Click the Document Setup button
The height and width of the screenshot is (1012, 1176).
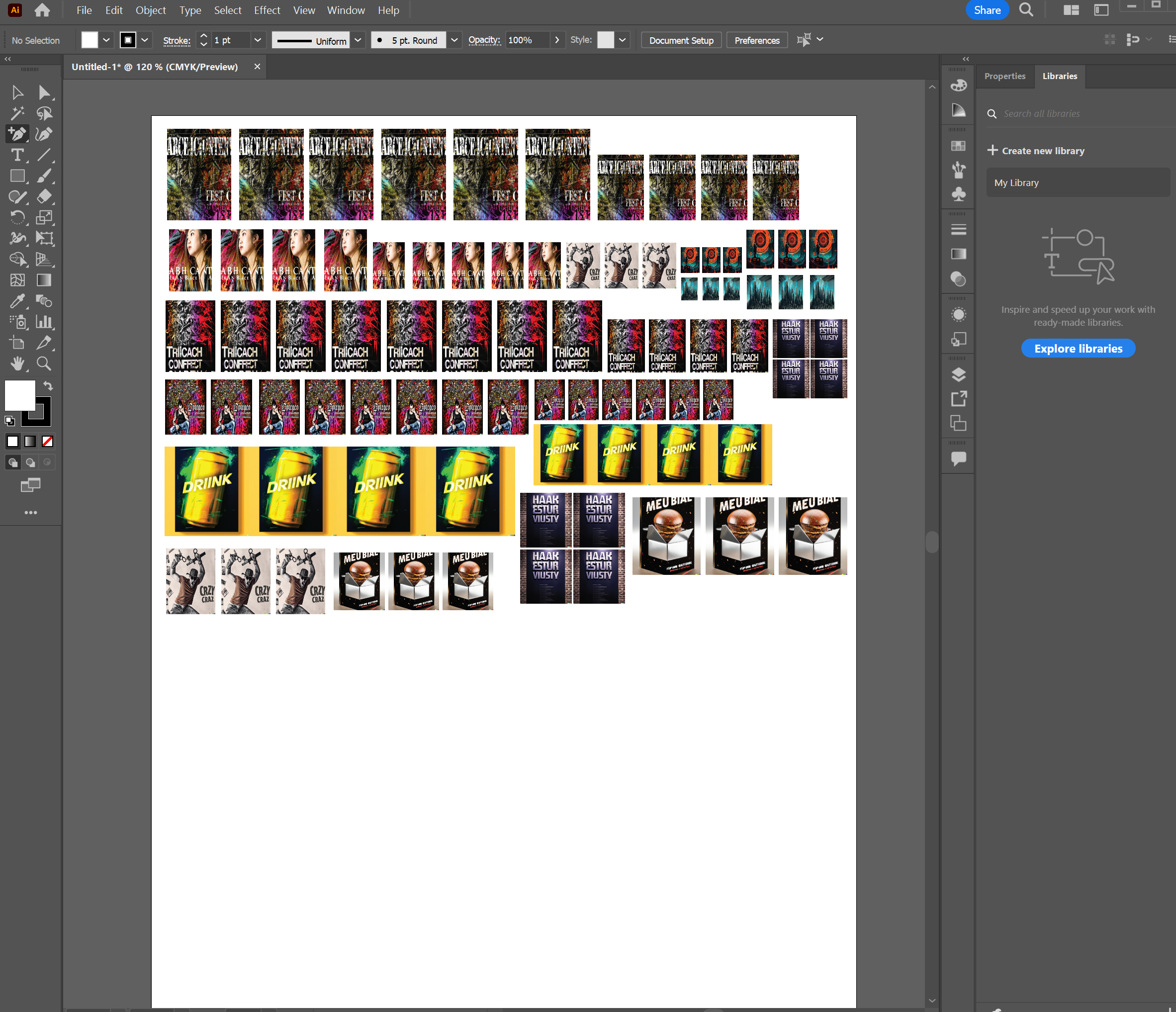tap(681, 40)
